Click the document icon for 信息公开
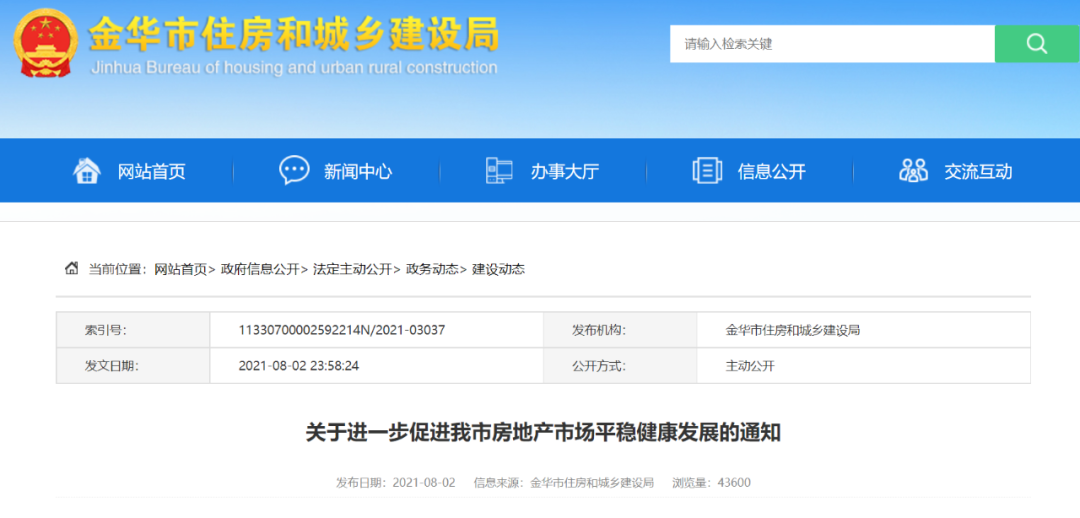The width and height of the screenshot is (1080, 518). click(x=707, y=171)
